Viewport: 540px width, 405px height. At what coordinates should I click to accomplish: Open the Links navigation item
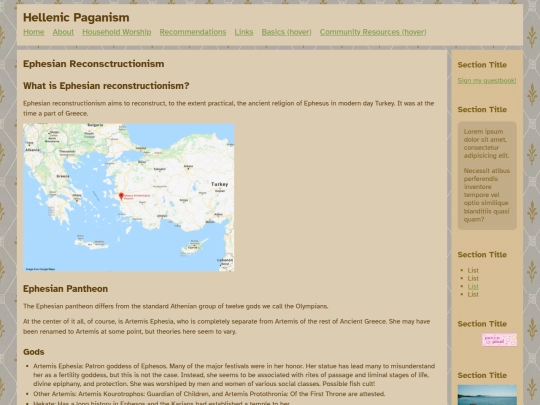[x=243, y=32]
